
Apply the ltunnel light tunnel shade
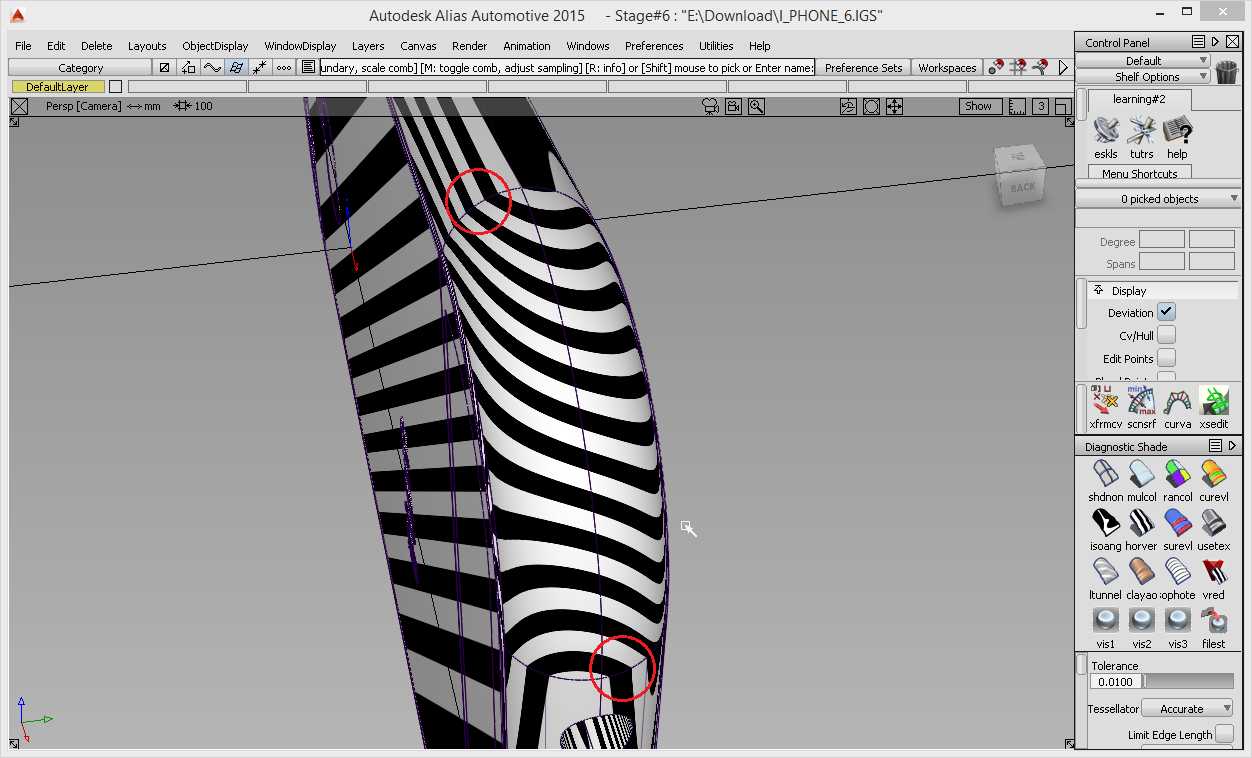click(x=1105, y=572)
